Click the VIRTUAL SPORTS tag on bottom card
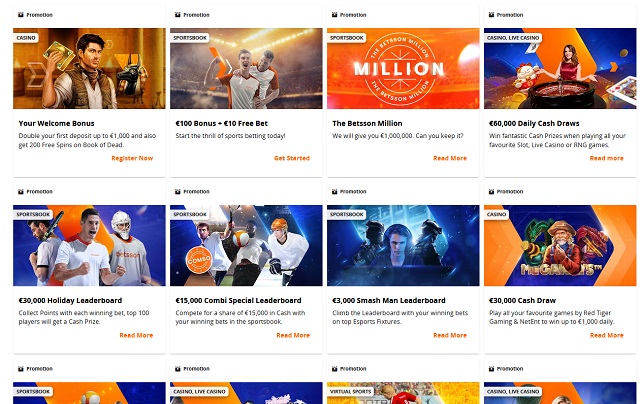640x404 pixels. [x=350, y=391]
